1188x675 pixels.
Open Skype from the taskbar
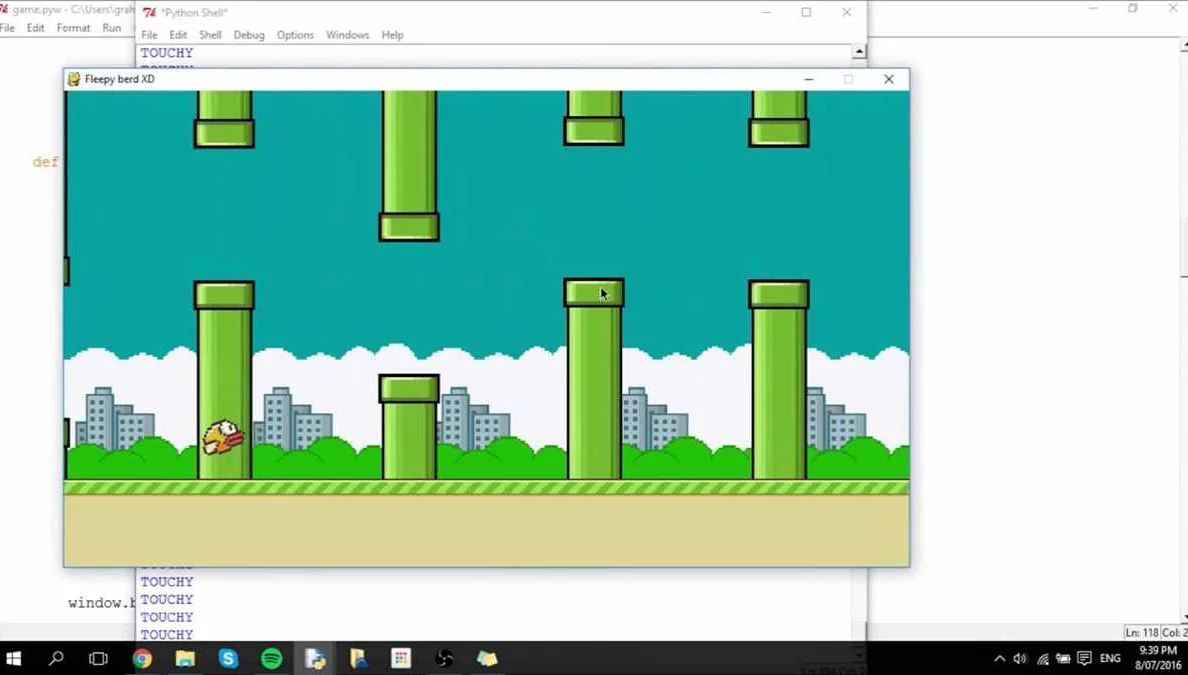(x=227, y=659)
